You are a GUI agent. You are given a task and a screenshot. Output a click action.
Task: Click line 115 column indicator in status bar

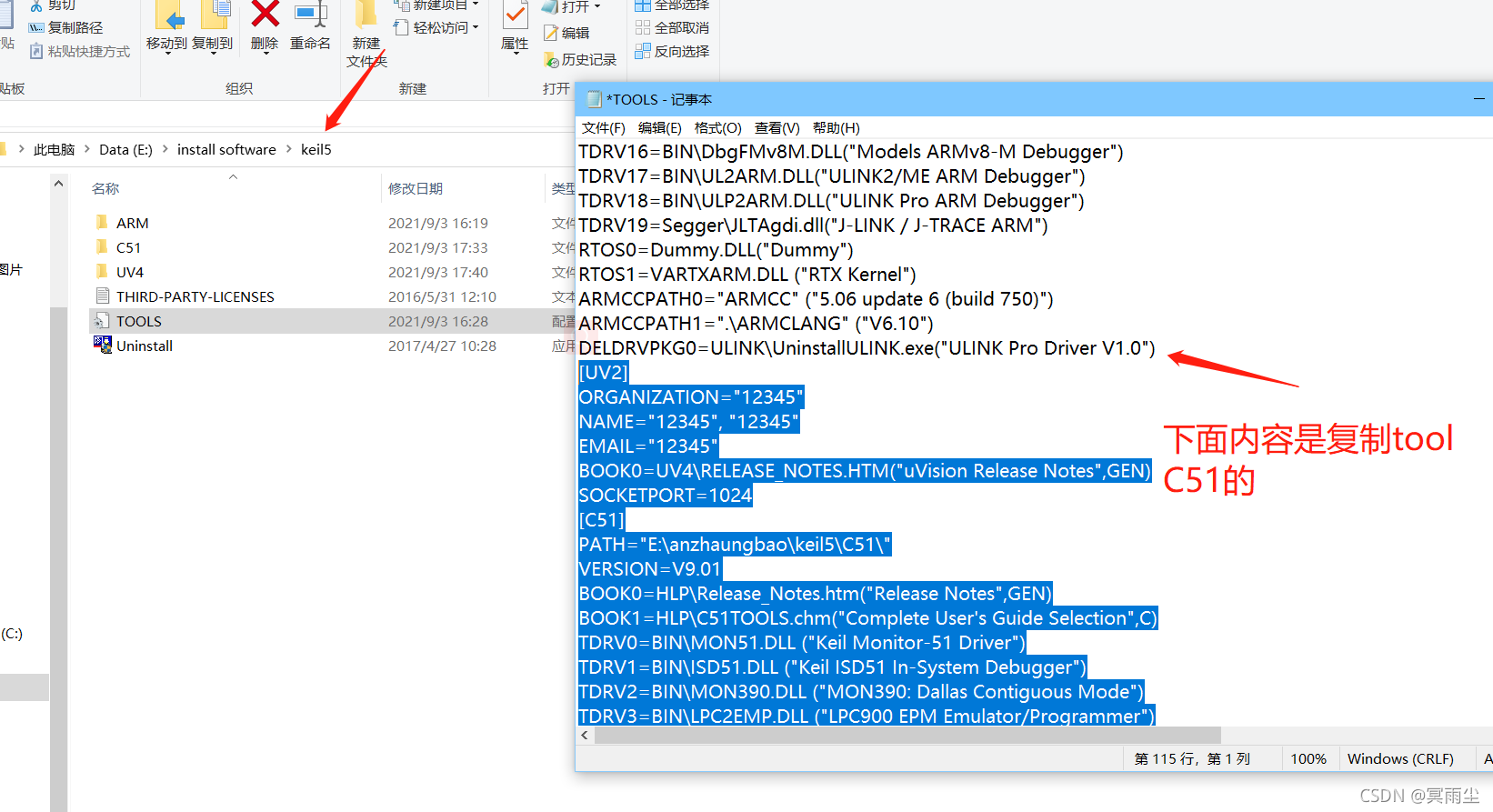point(1192,759)
